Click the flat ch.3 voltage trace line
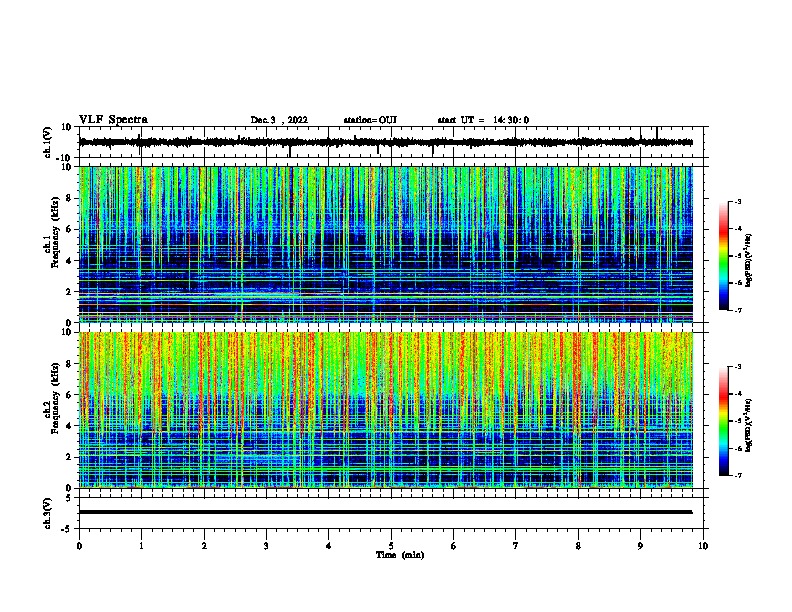This screenshot has width=792, height=612. pos(385,512)
